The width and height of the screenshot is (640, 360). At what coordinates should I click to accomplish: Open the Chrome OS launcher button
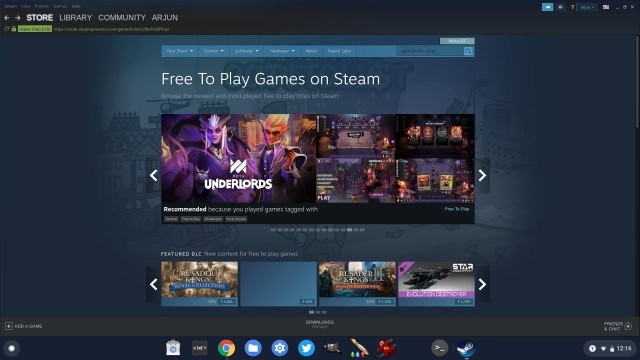click(x=12, y=348)
